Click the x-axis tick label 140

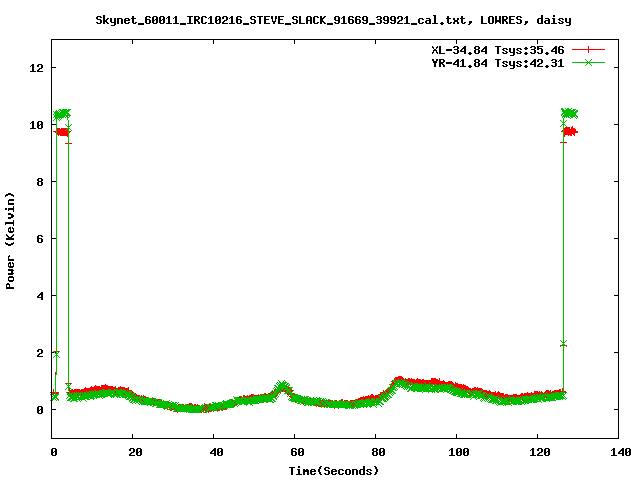620,452
